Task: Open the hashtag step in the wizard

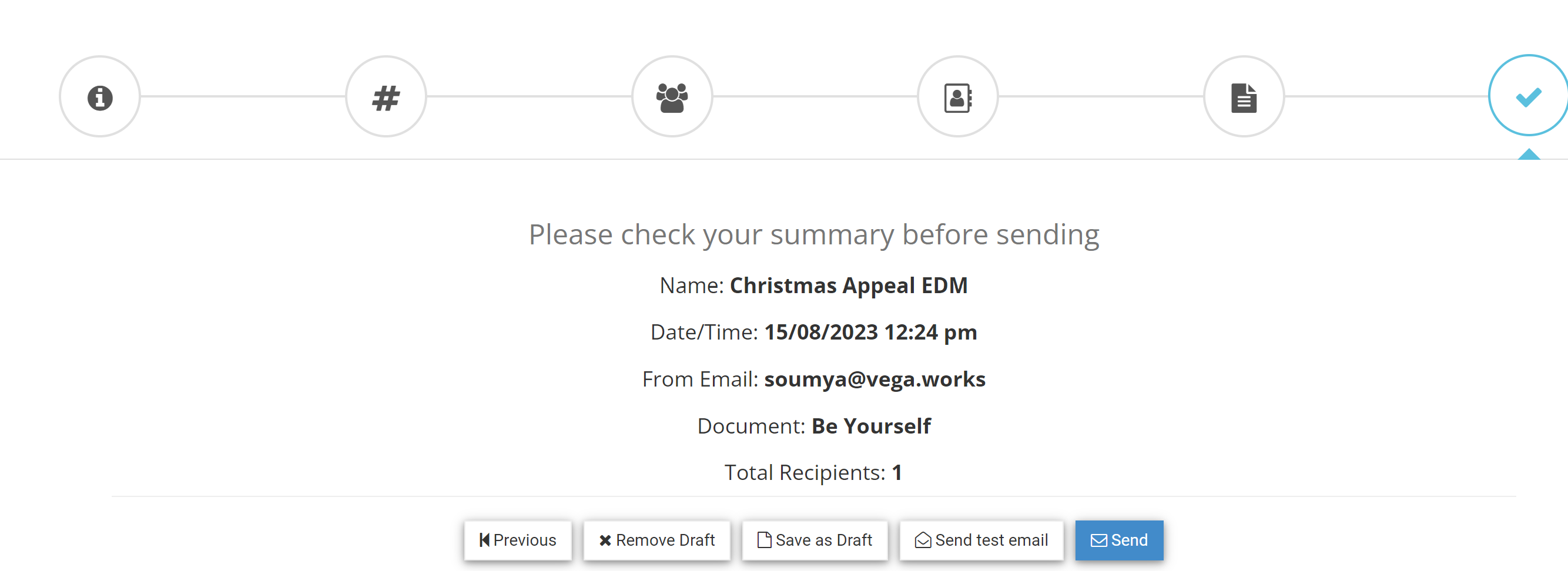Action: [386, 97]
